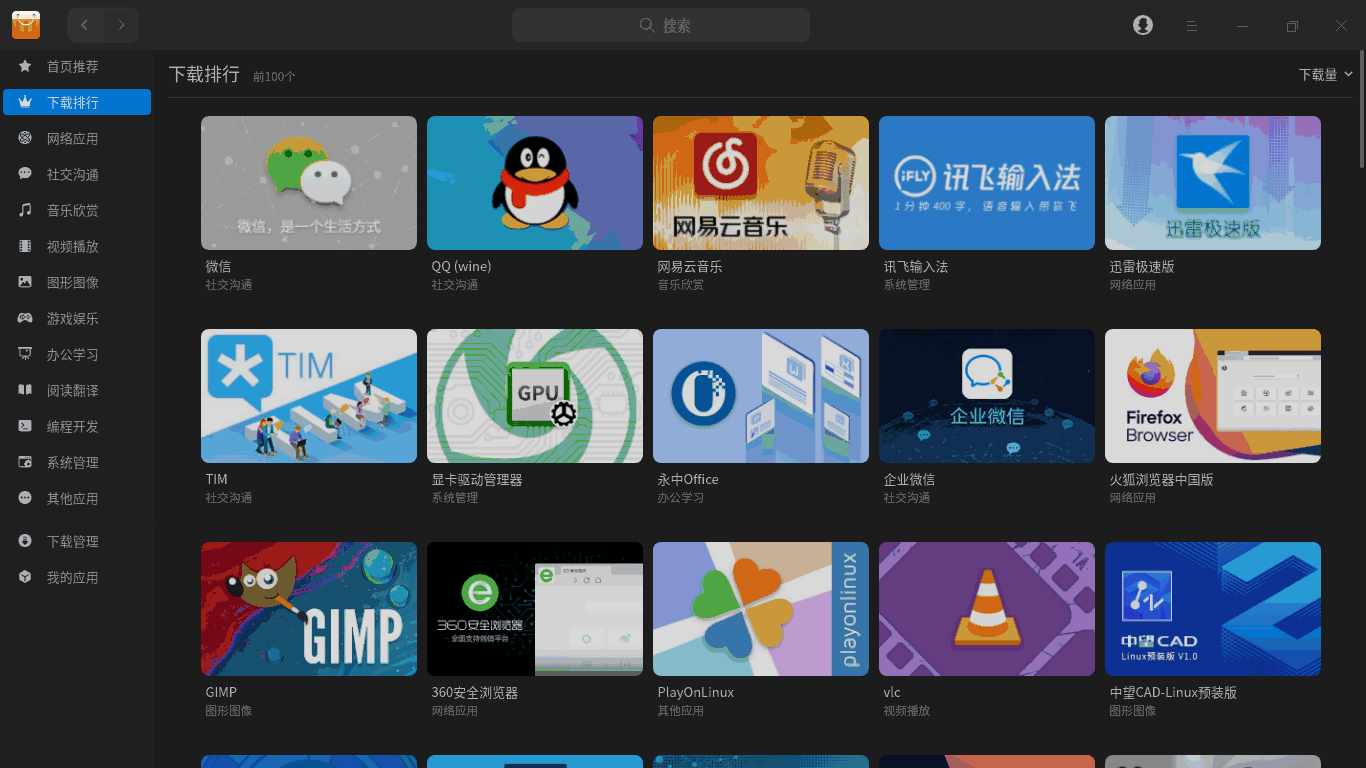Click the vertical scrollbar handle
Image resolution: width=1366 pixels, height=768 pixels.
[x=1361, y=107]
